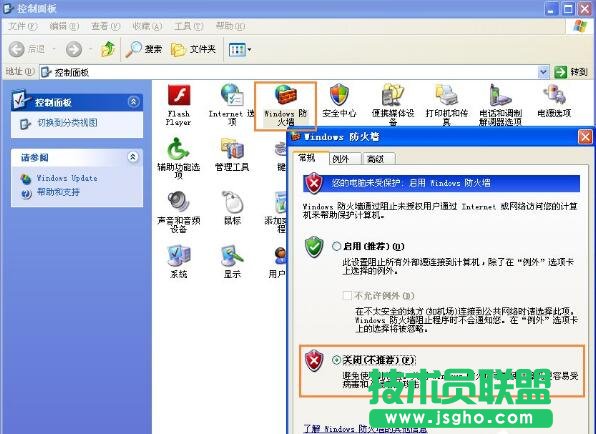Screen dimensions: 596x434
Task: Open the 帮助(H) menu
Action: (x=230, y=26)
